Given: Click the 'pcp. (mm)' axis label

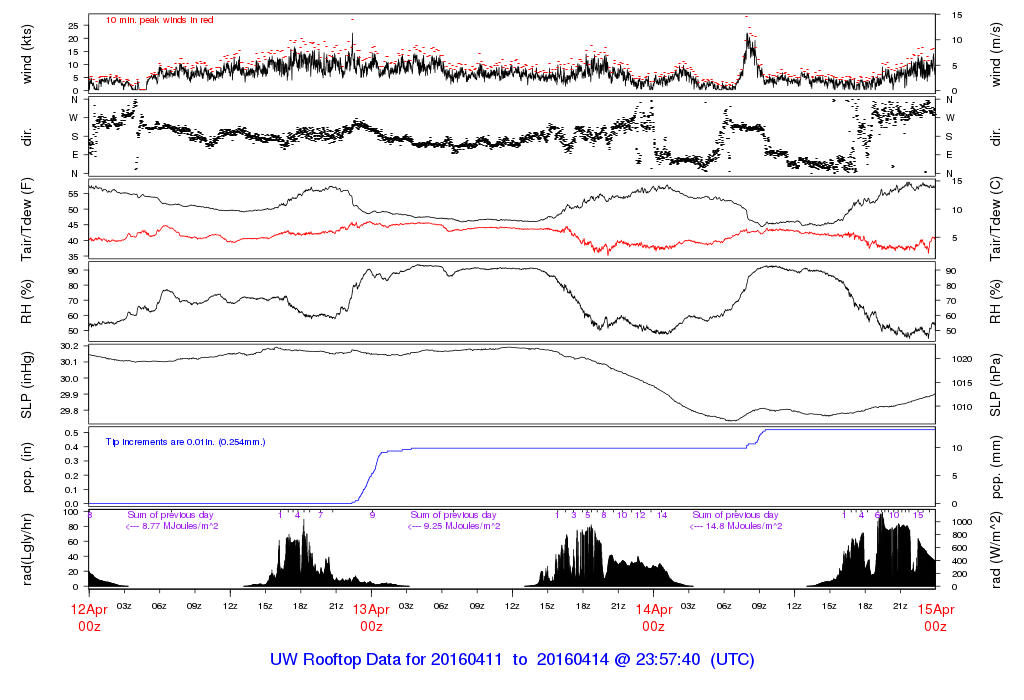Looking at the screenshot, I should 995,468.
